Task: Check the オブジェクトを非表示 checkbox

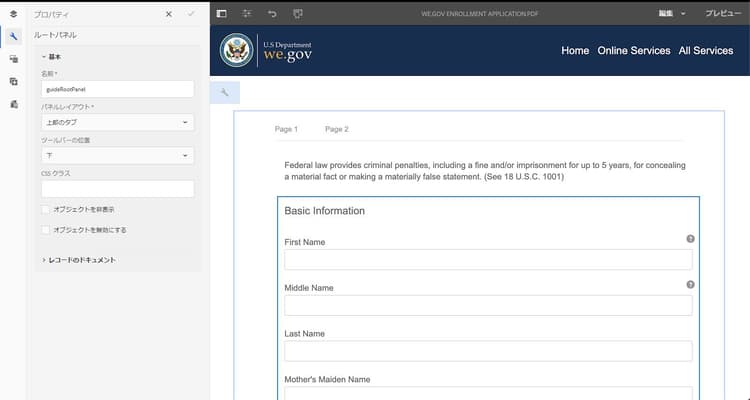Action: (x=45, y=210)
